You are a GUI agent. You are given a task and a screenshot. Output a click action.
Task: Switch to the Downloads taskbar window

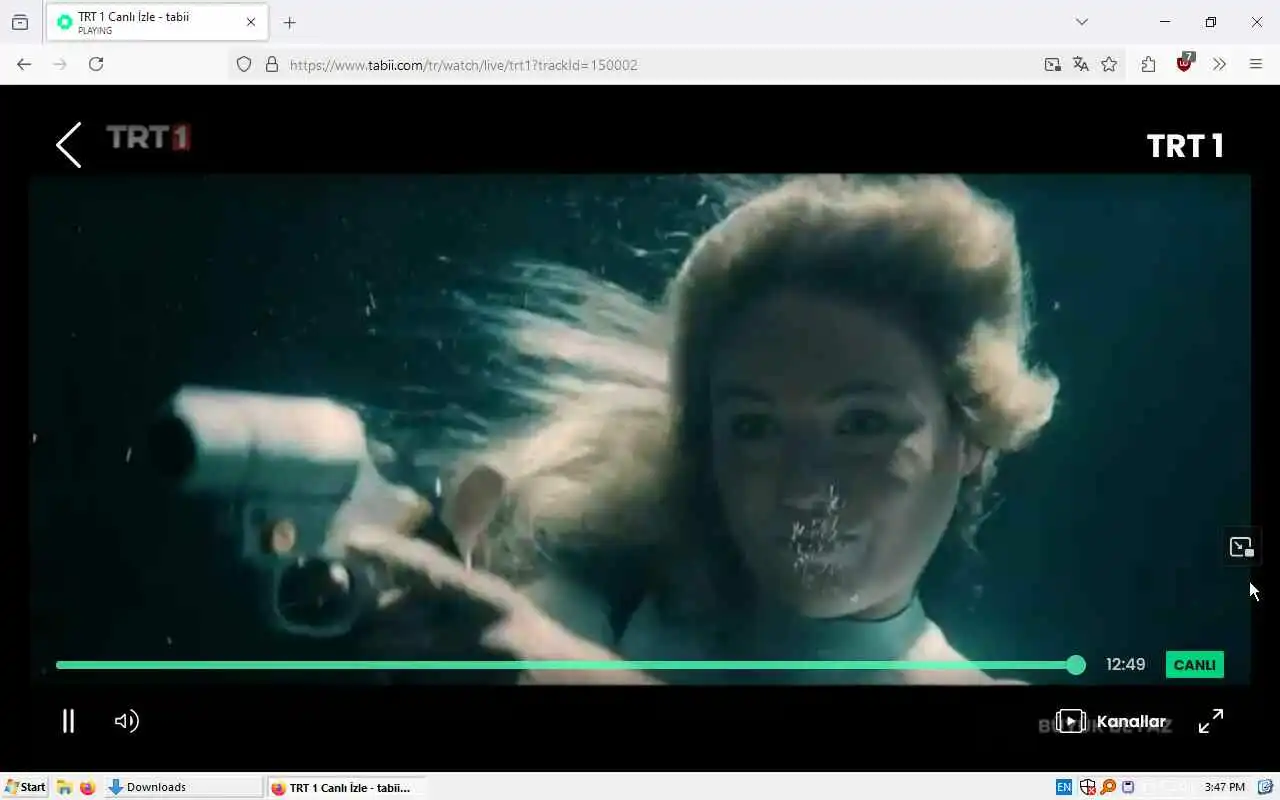182,787
